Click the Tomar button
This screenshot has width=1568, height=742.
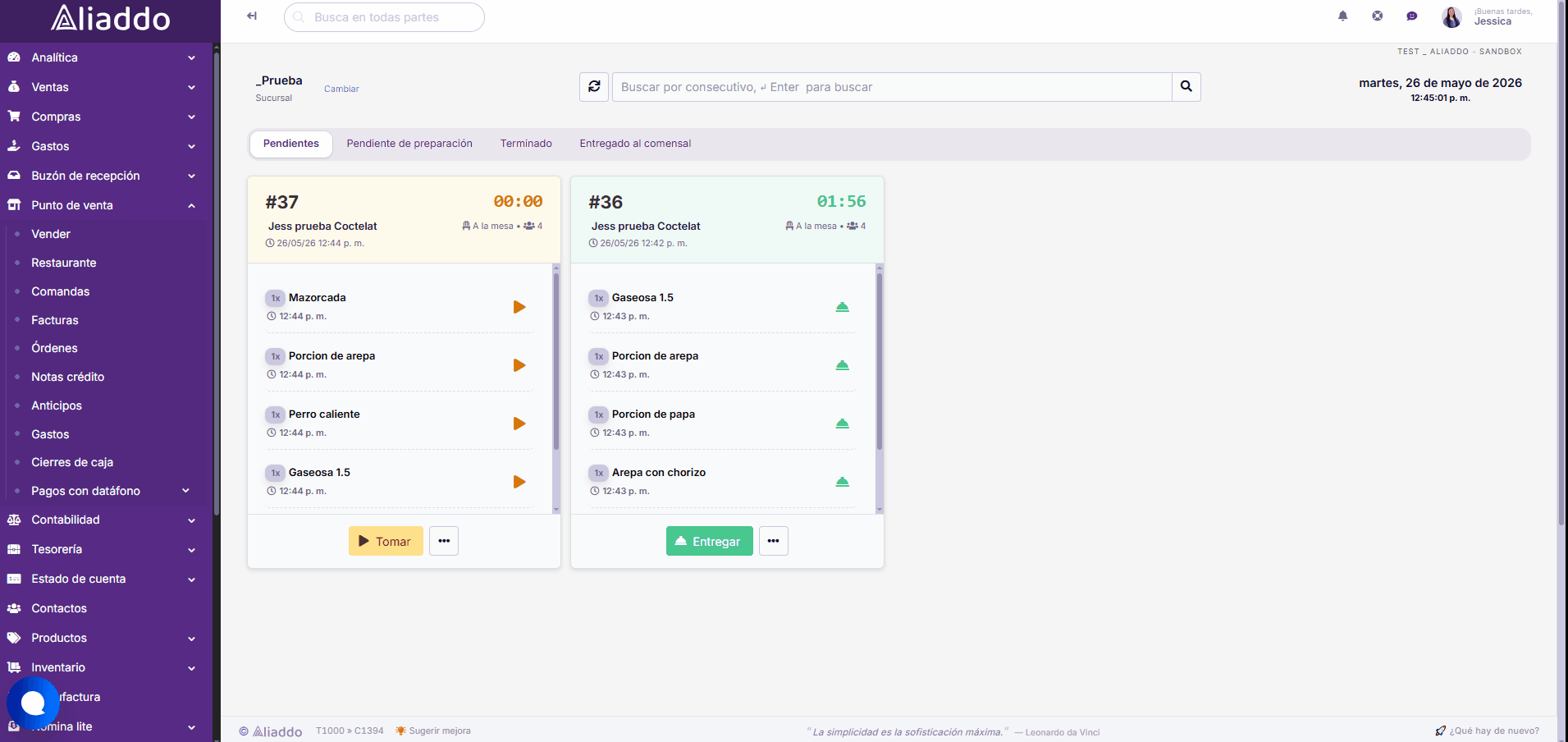coord(386,541)
